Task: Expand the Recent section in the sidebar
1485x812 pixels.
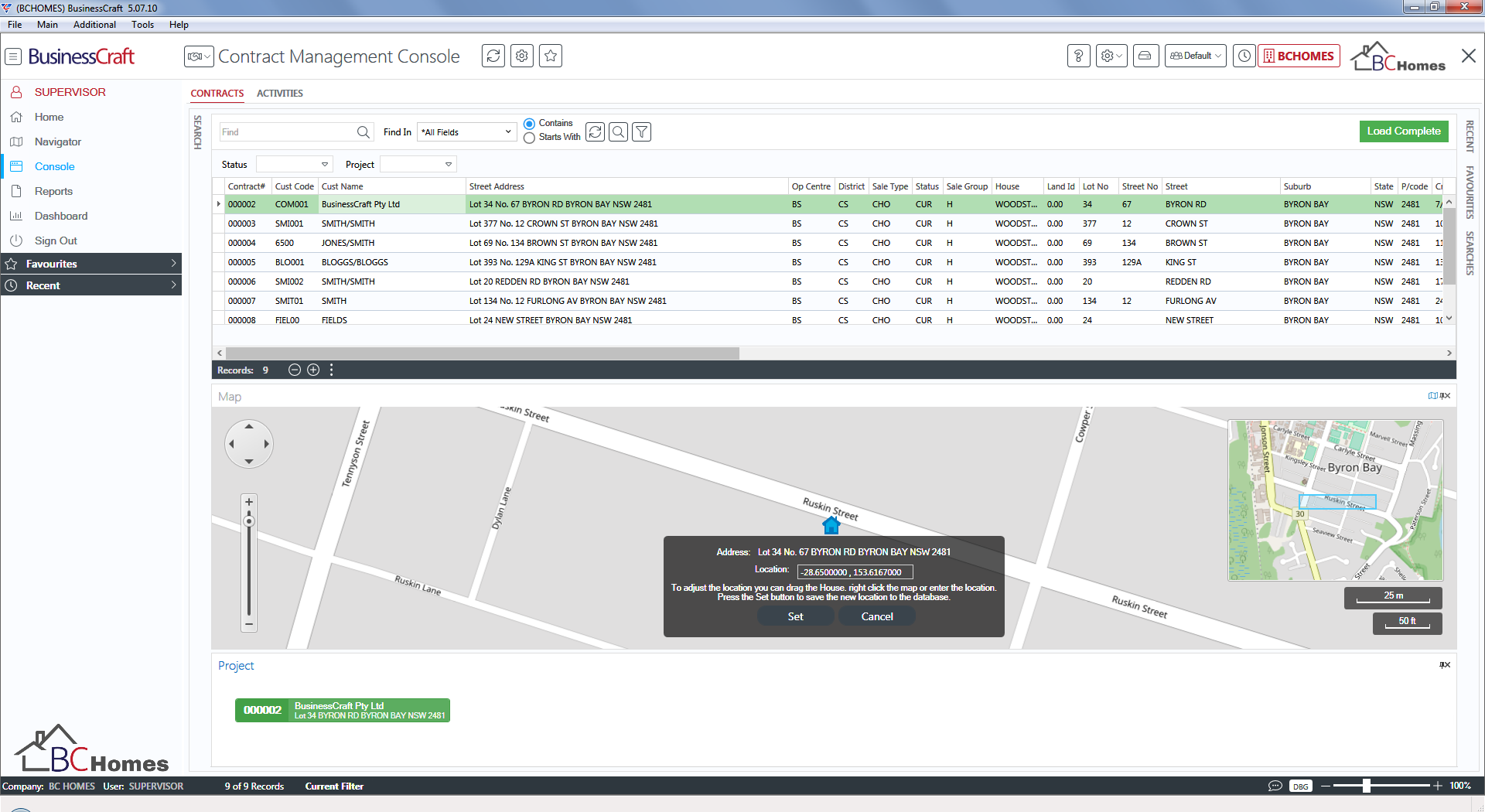Action: coord(91,285)
